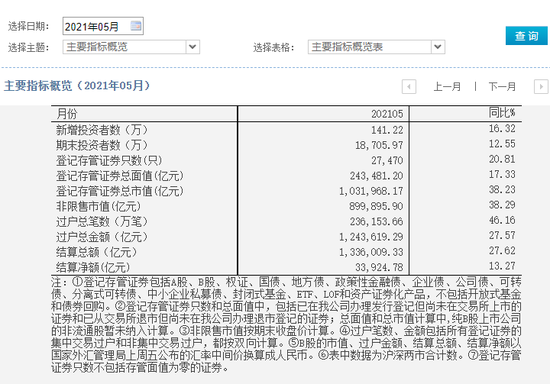Open the 主要指标概览表 table combo box
This screenshot has width=550, height=384.
point(376,47)
